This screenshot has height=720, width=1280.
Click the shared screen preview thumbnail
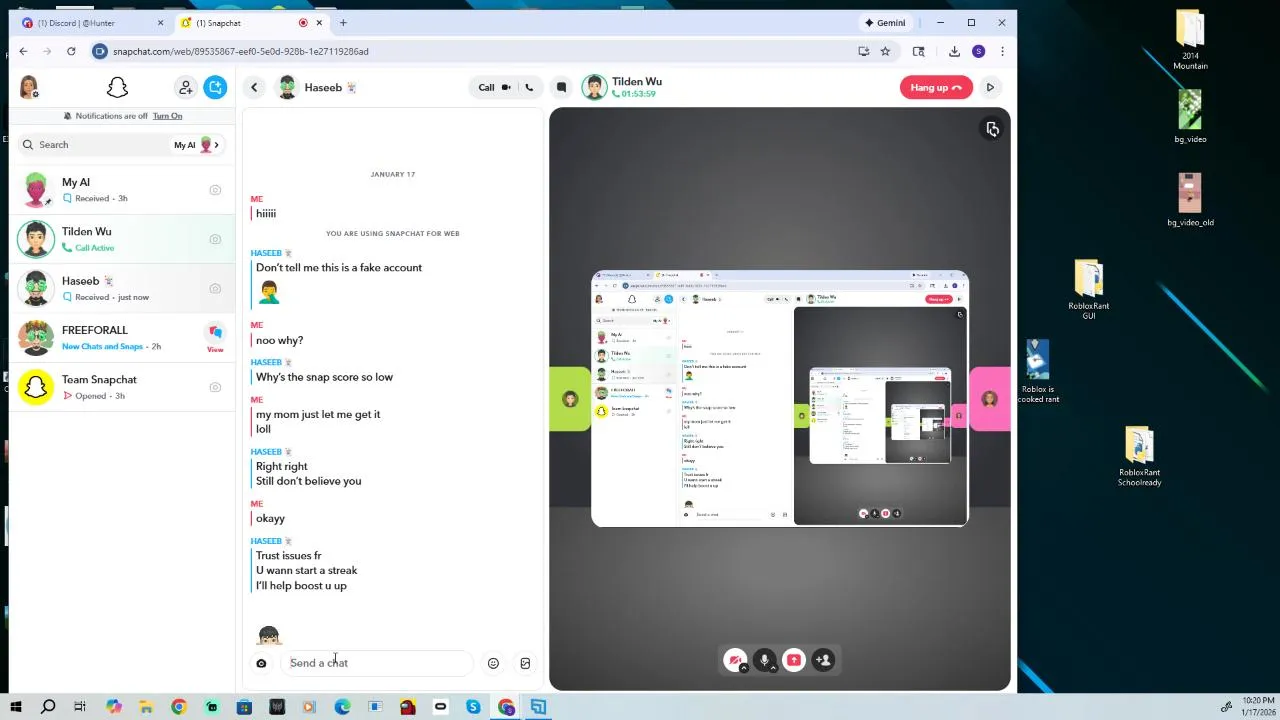pyautogui.click(x=780, y=398)
